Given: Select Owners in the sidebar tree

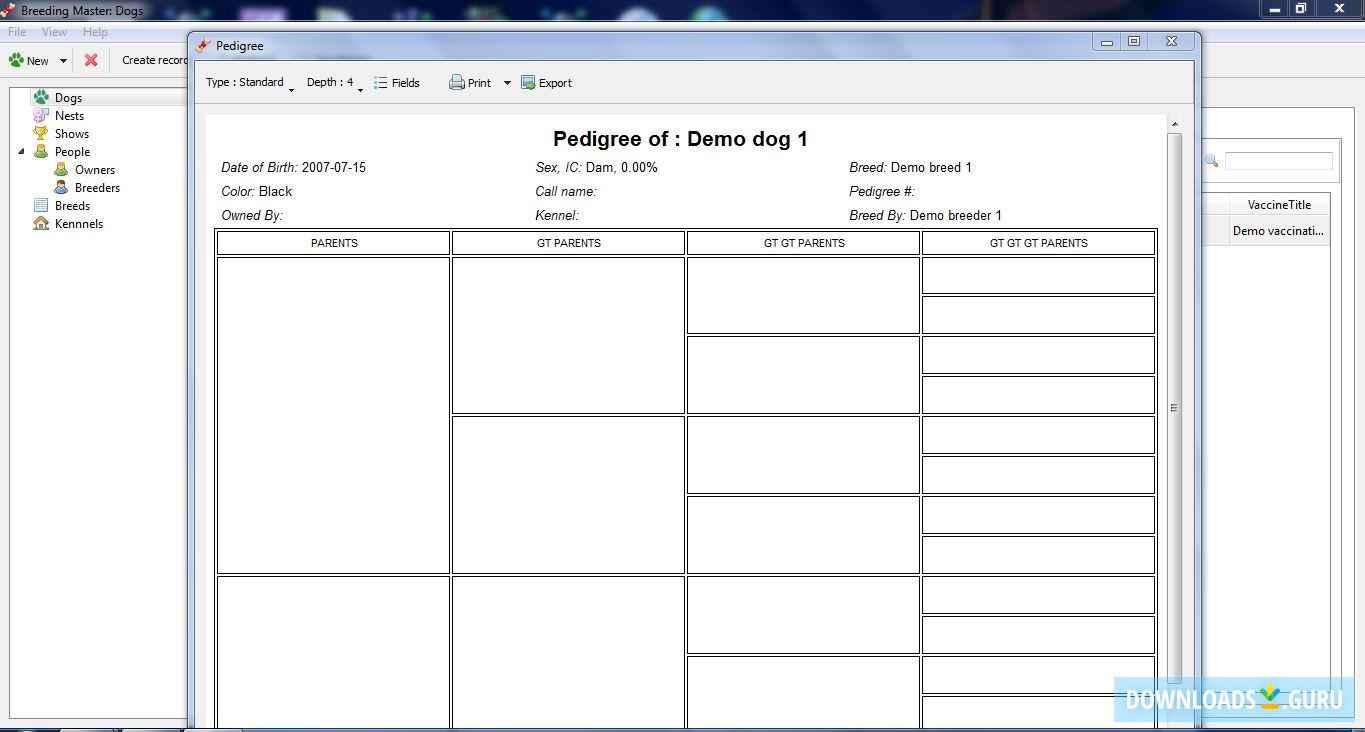Looking at the screenshot, I should pos(95,170).
